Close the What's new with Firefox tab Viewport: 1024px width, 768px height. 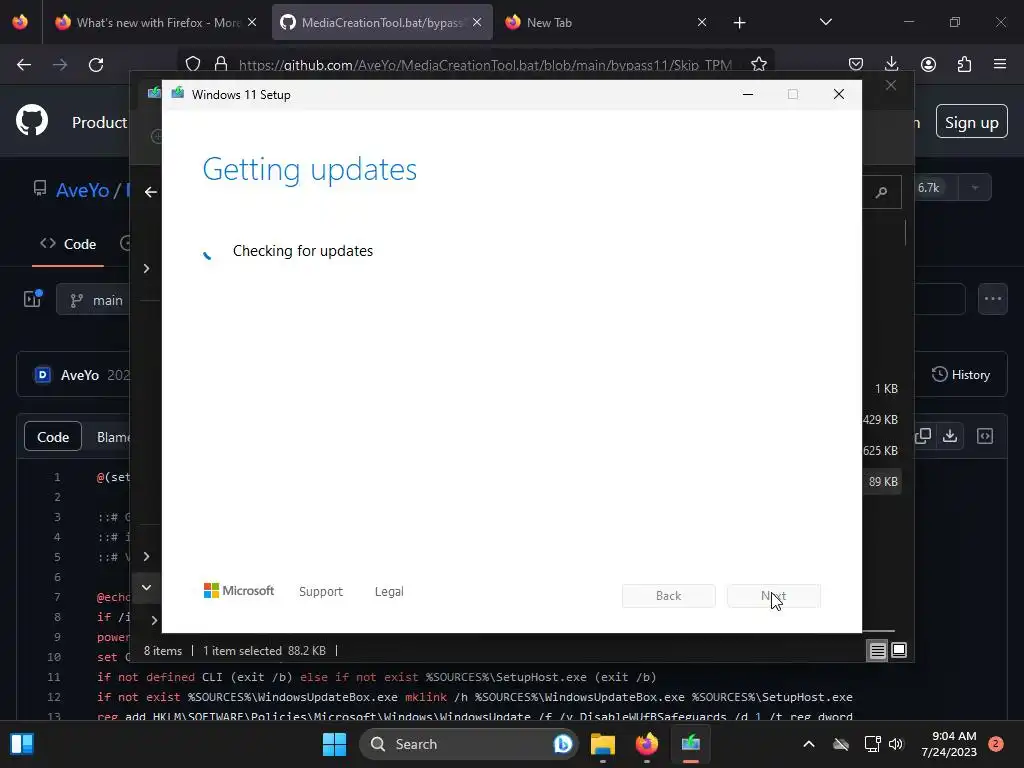point(252,22)
